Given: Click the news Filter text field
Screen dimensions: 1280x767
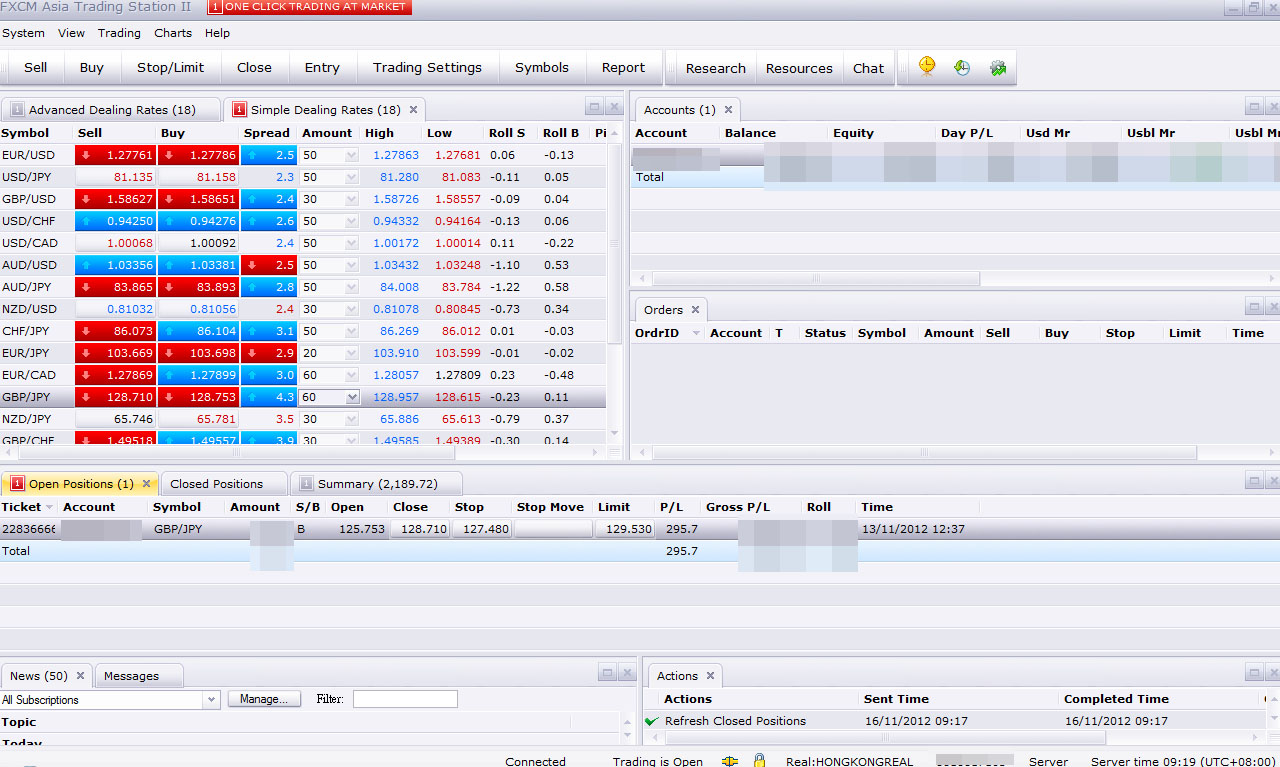Looking at the screenshot, I should click(x=404, y=699).
